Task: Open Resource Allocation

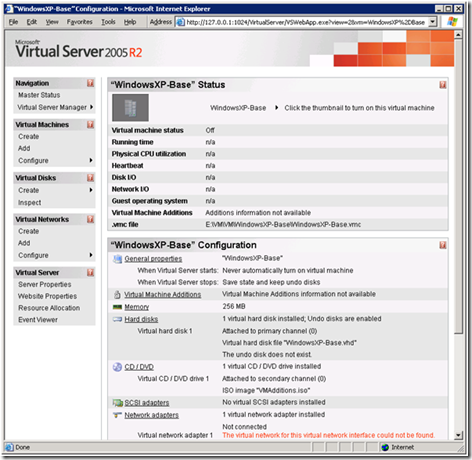Action: pos(49,308)
